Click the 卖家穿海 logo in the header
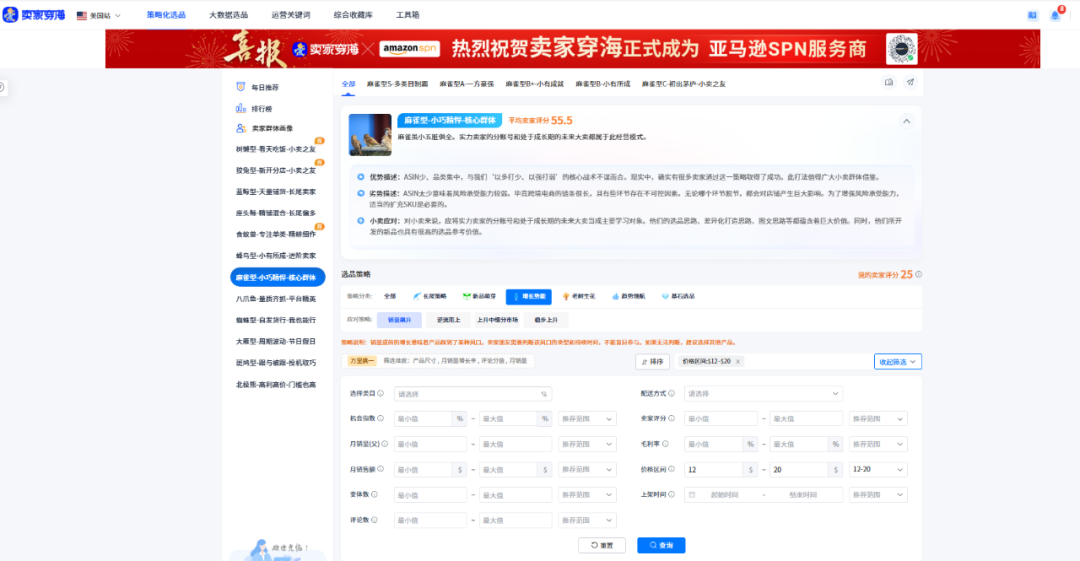This screenshot has height=561, width=1080. point(34,14)
